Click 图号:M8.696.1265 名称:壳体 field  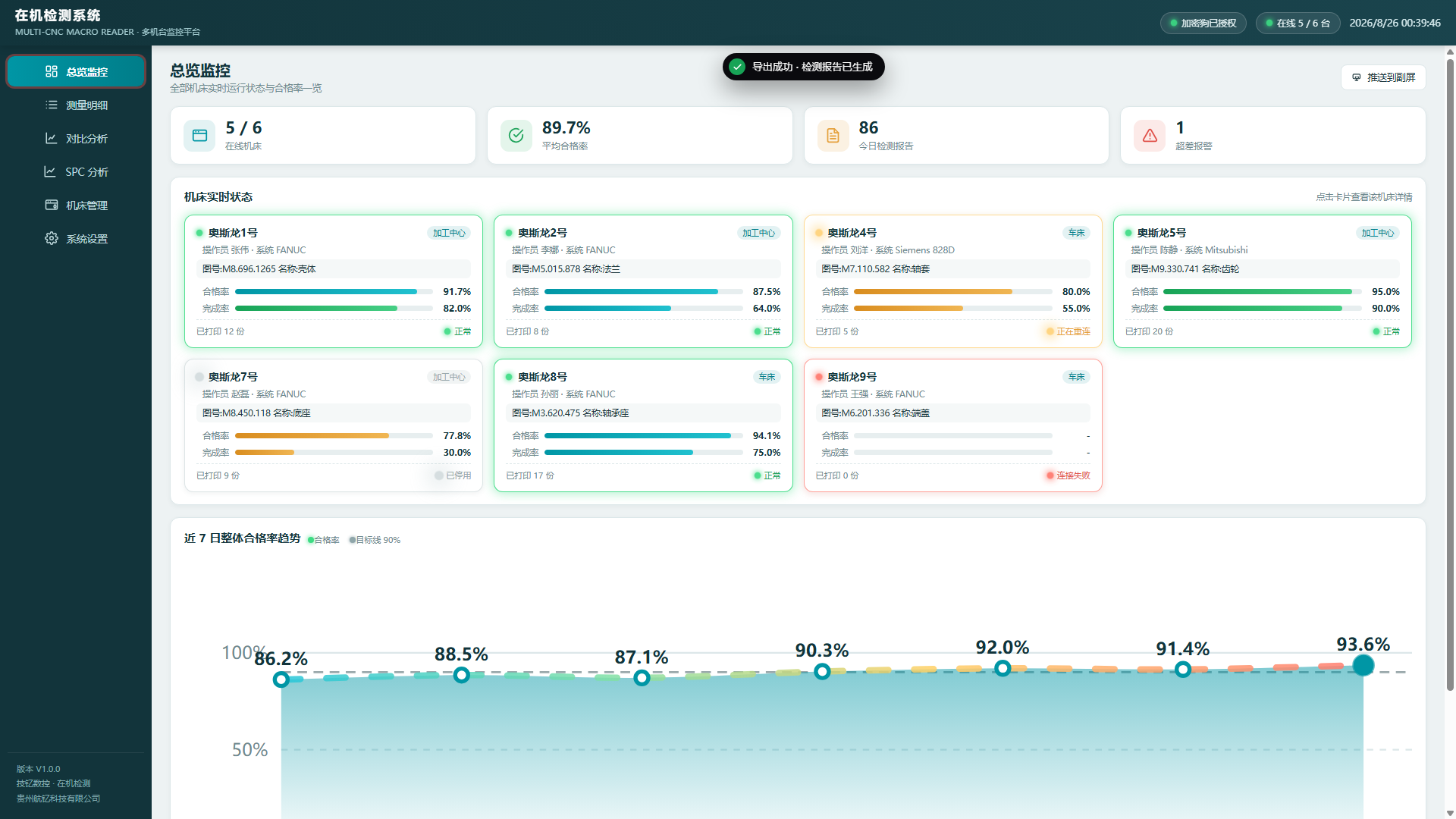click(x=334, y=269)
